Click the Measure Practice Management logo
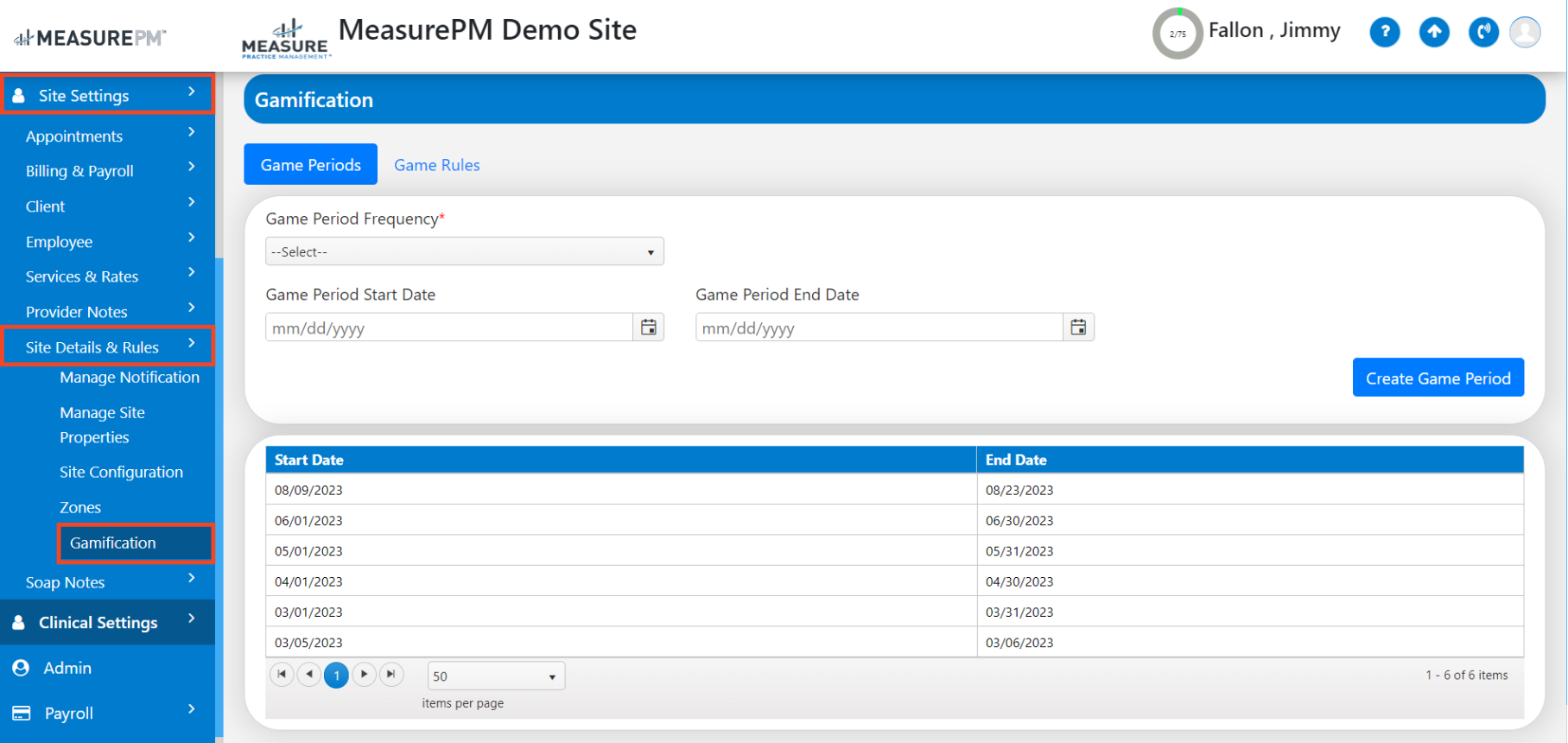The width and height of the screenshot is (1568, 743). click(x=285, y=39)
